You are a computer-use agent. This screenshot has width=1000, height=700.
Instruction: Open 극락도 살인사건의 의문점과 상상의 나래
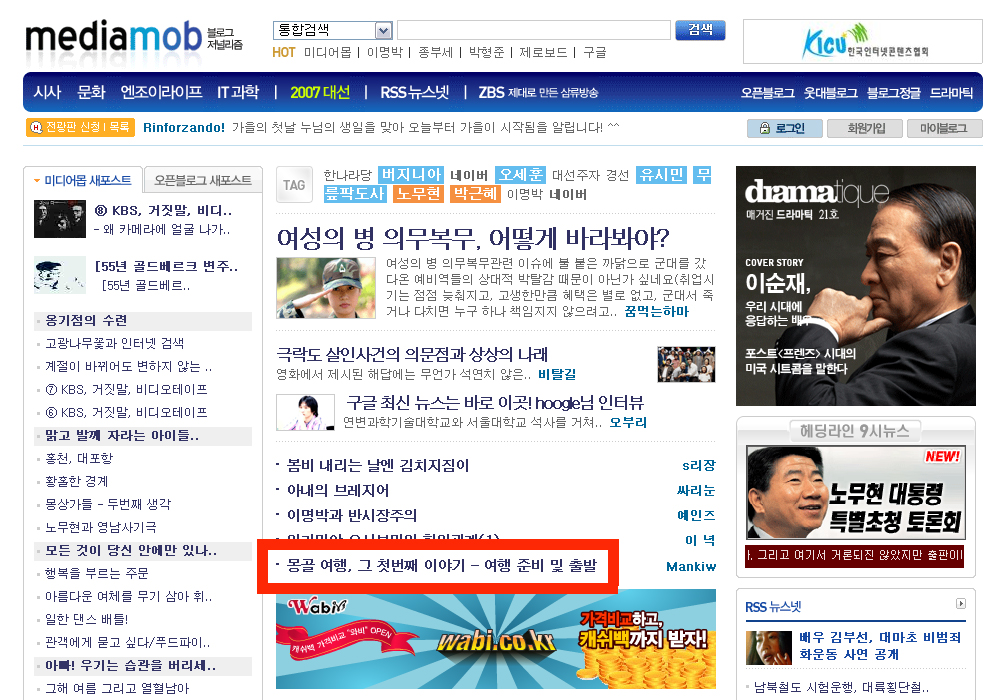[412, 354]
